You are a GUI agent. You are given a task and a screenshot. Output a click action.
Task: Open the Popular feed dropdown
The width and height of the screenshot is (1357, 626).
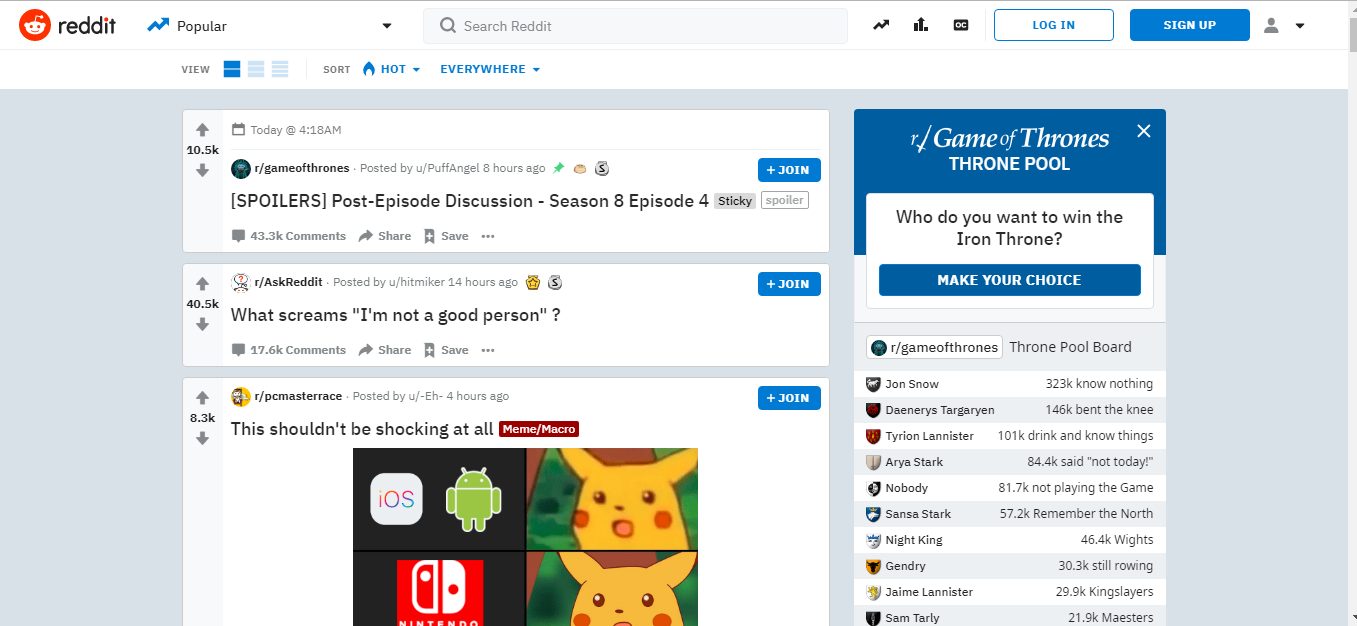pos(270,26)
